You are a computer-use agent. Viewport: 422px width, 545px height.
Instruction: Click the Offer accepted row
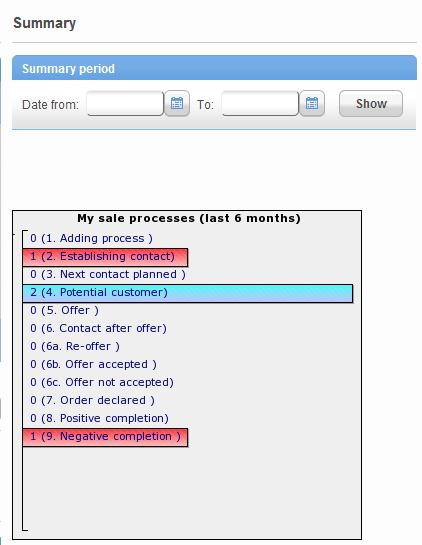pos(93,365)
